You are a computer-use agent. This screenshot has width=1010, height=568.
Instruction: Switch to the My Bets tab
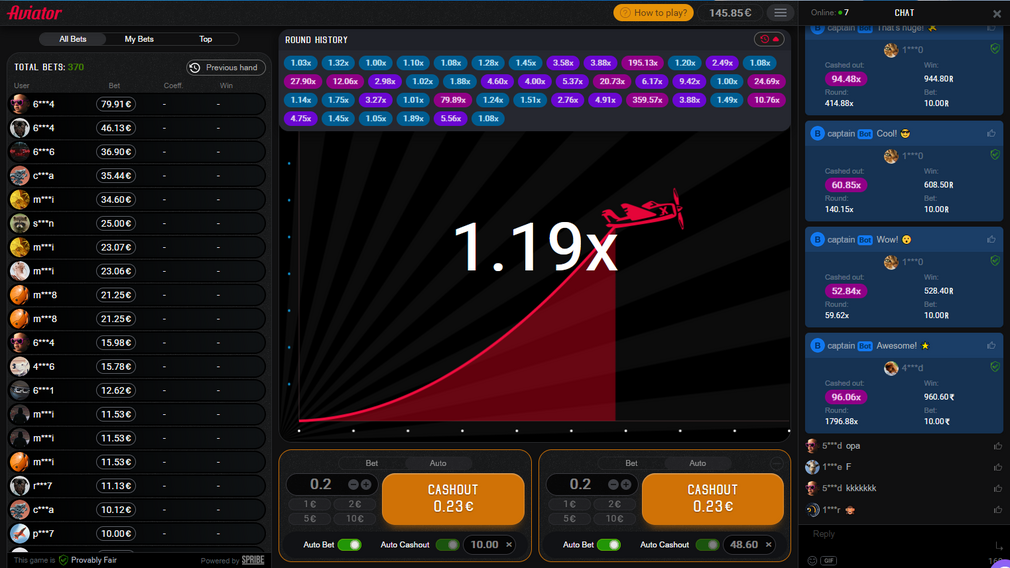(x=139, y=39)
